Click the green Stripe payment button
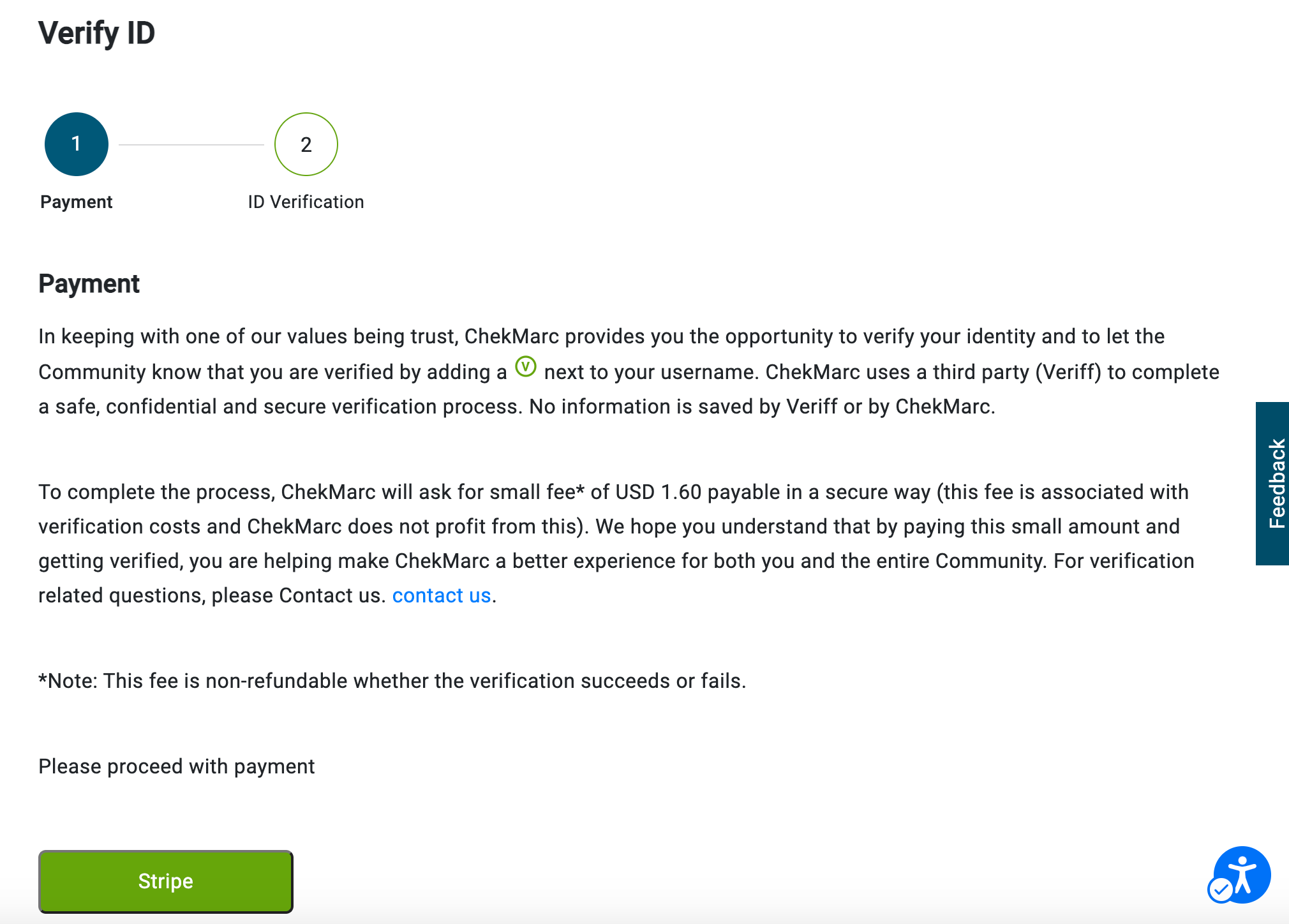This screenshot has height=924, width=1289. pyautogui.click(x=165, y=881)
